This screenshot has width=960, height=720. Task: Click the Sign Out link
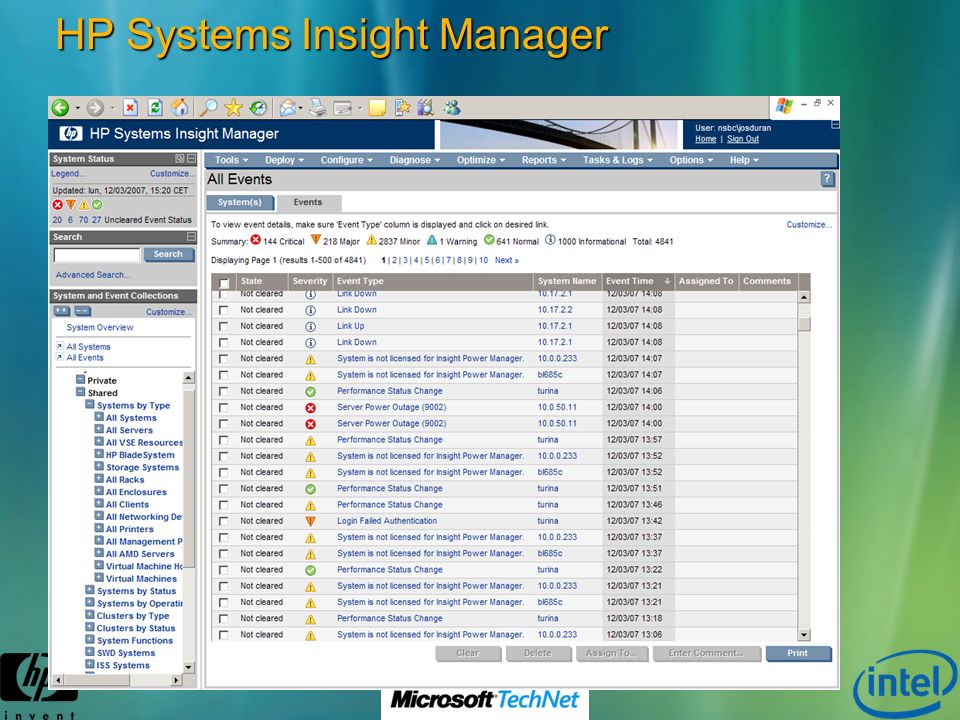tap(743, 139)
